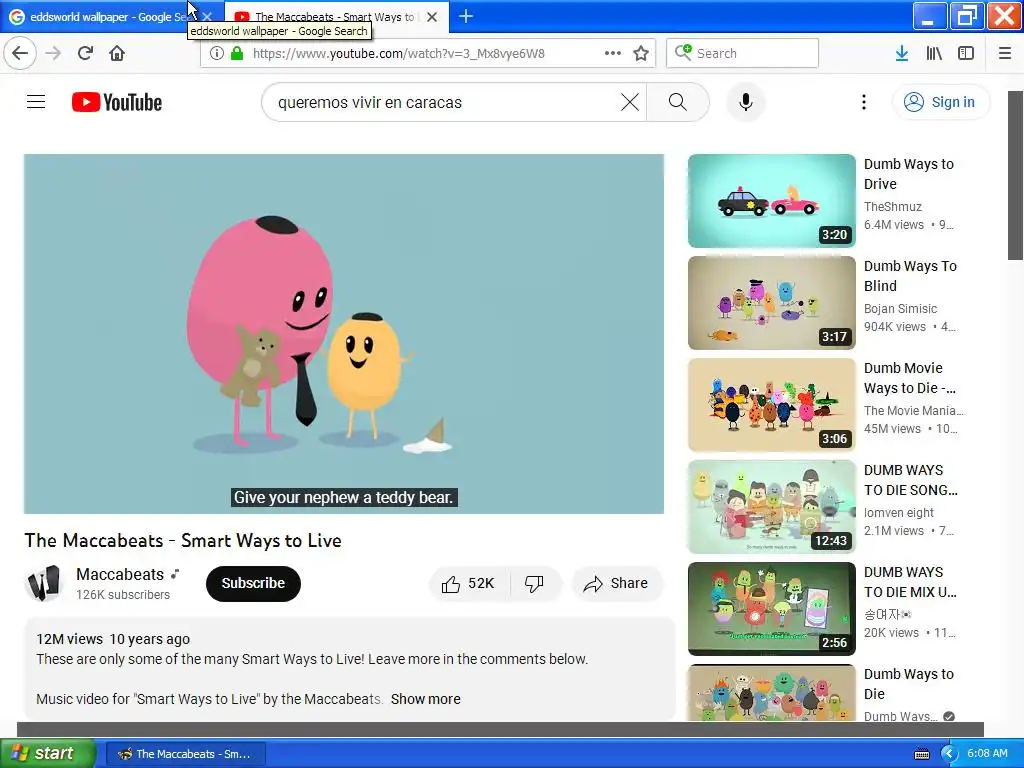Dislike the video with thumbs-down icon
Screen dimensions: 1024x768
pos(535,584)
